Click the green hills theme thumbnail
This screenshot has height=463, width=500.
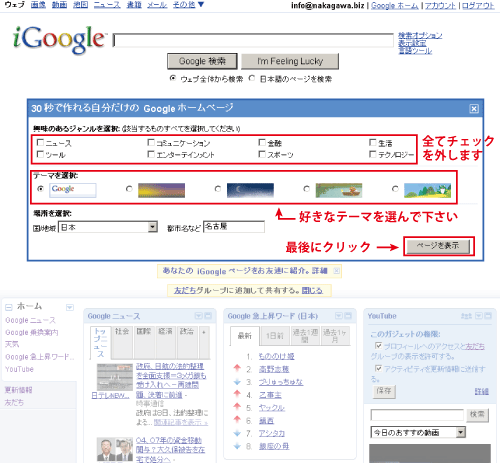point(428,190)
